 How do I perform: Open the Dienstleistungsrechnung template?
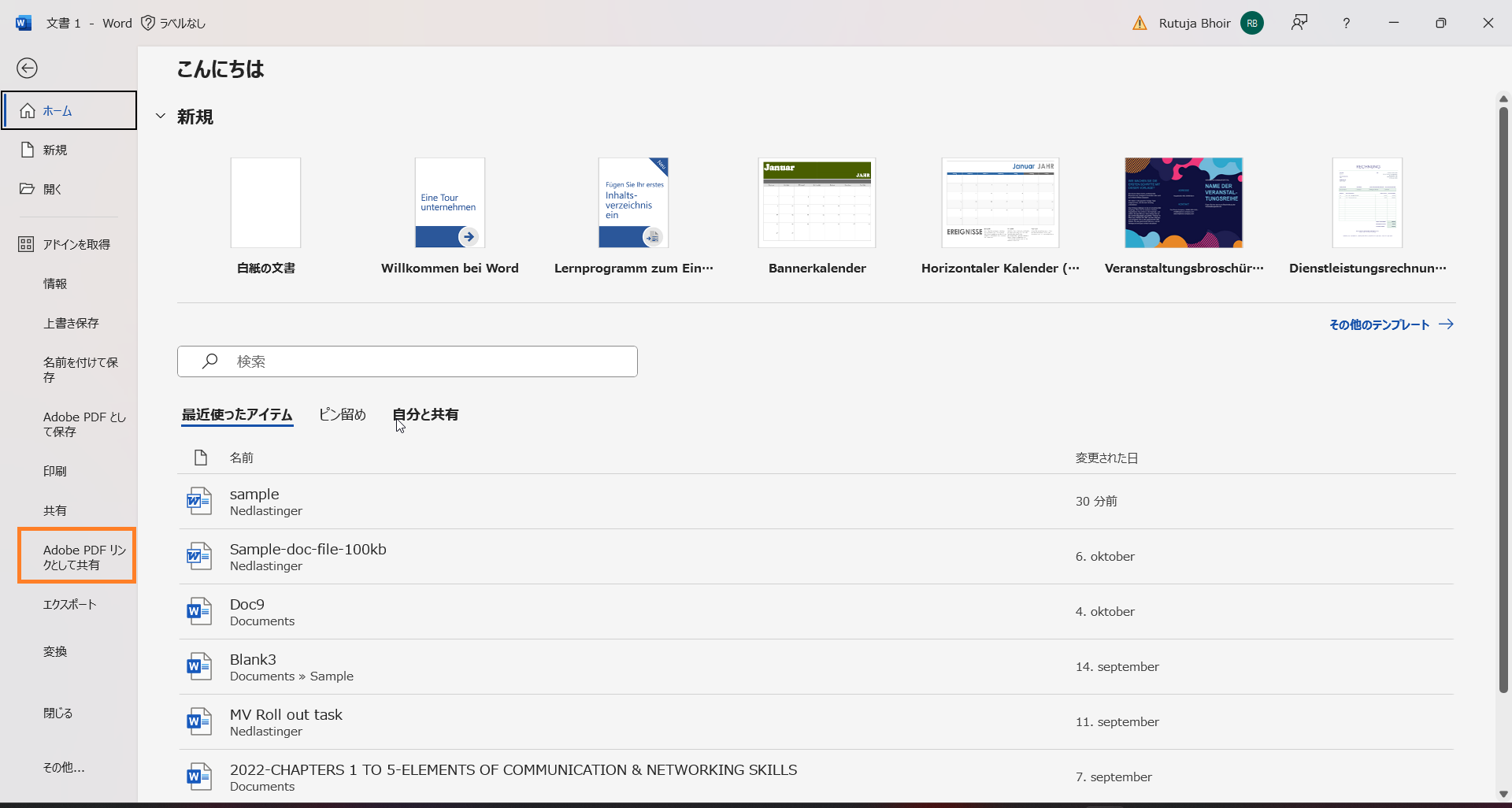coord(1368,217)
